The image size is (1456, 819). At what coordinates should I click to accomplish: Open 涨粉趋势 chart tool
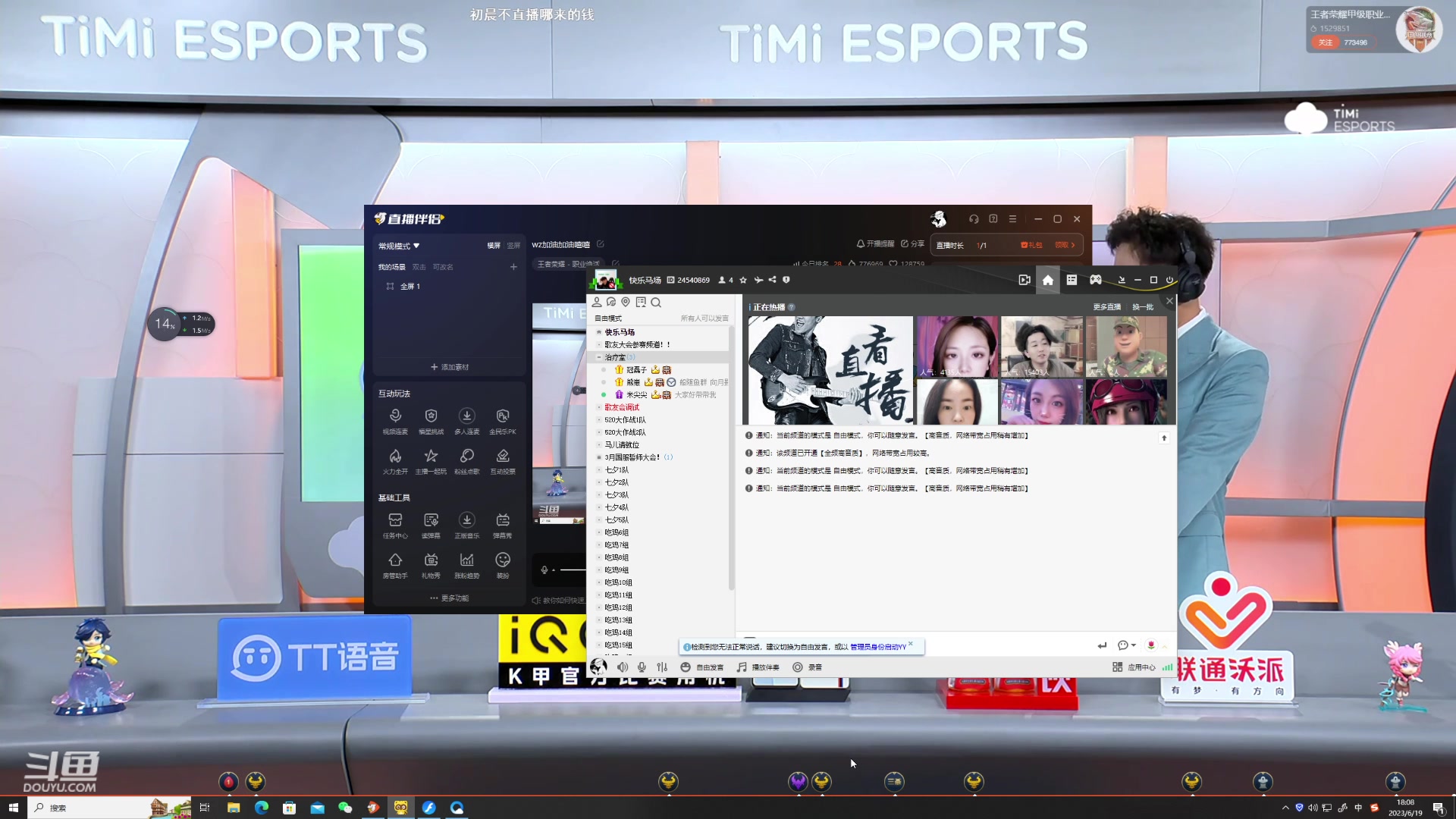[x=466, y=566]
